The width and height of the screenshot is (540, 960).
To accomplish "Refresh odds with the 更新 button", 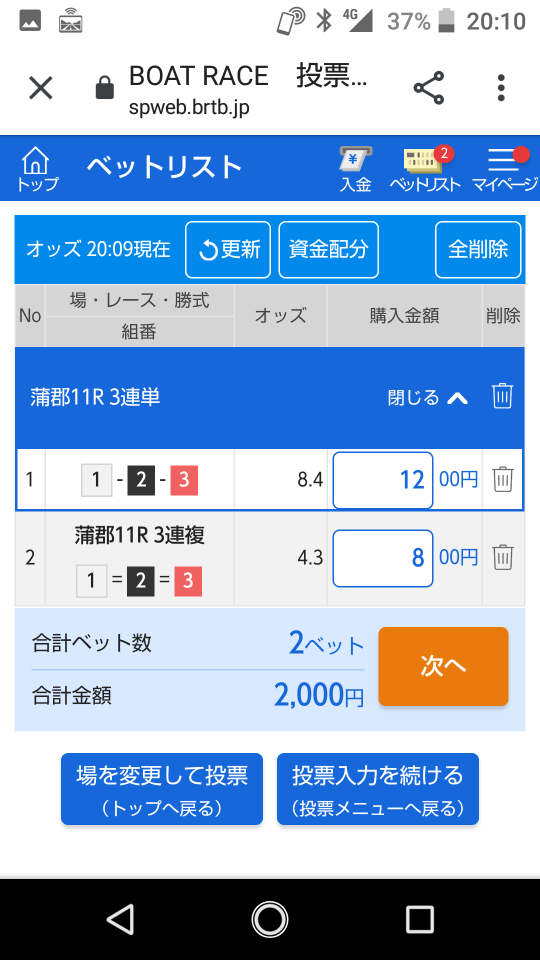I will 228,250.
